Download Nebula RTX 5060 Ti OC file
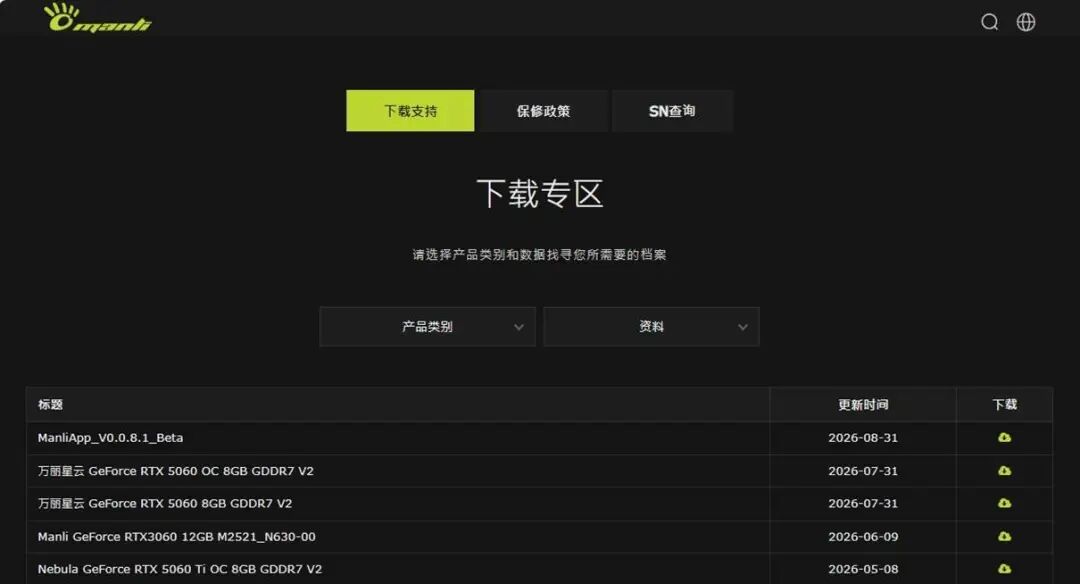Image resolution: width=1080 pixels, height=584 pixels. (x=1005, y=569)
